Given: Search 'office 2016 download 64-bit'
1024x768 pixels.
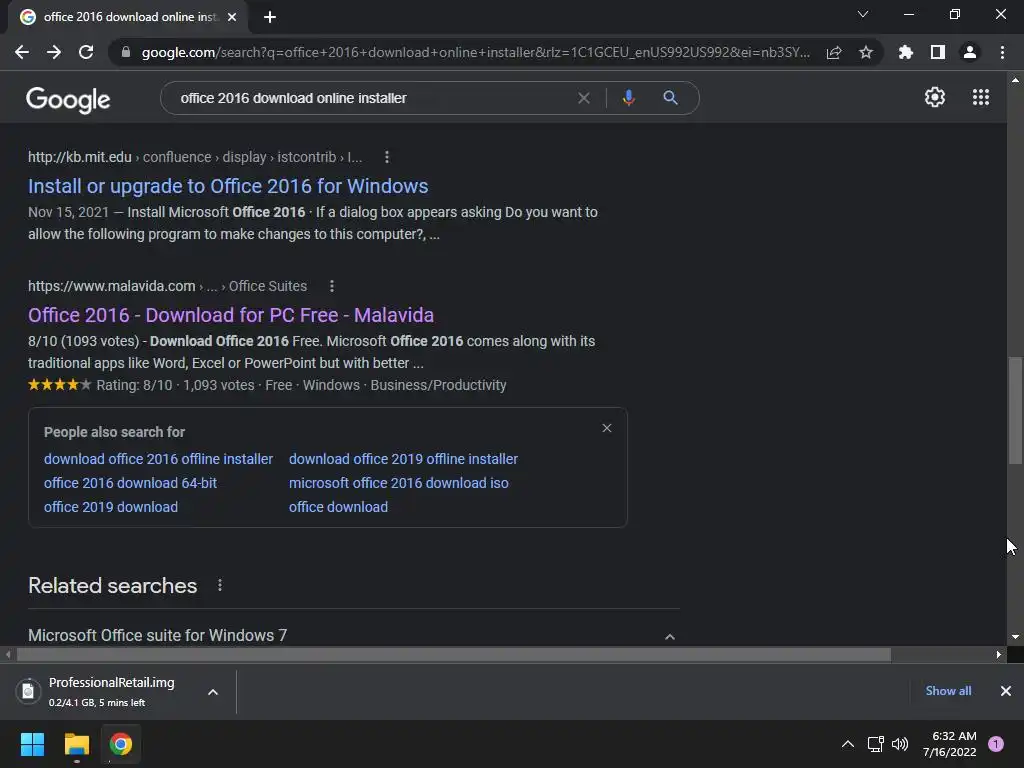Looking at the screenshot, I should pyautogui.click(x=130, y=483).
